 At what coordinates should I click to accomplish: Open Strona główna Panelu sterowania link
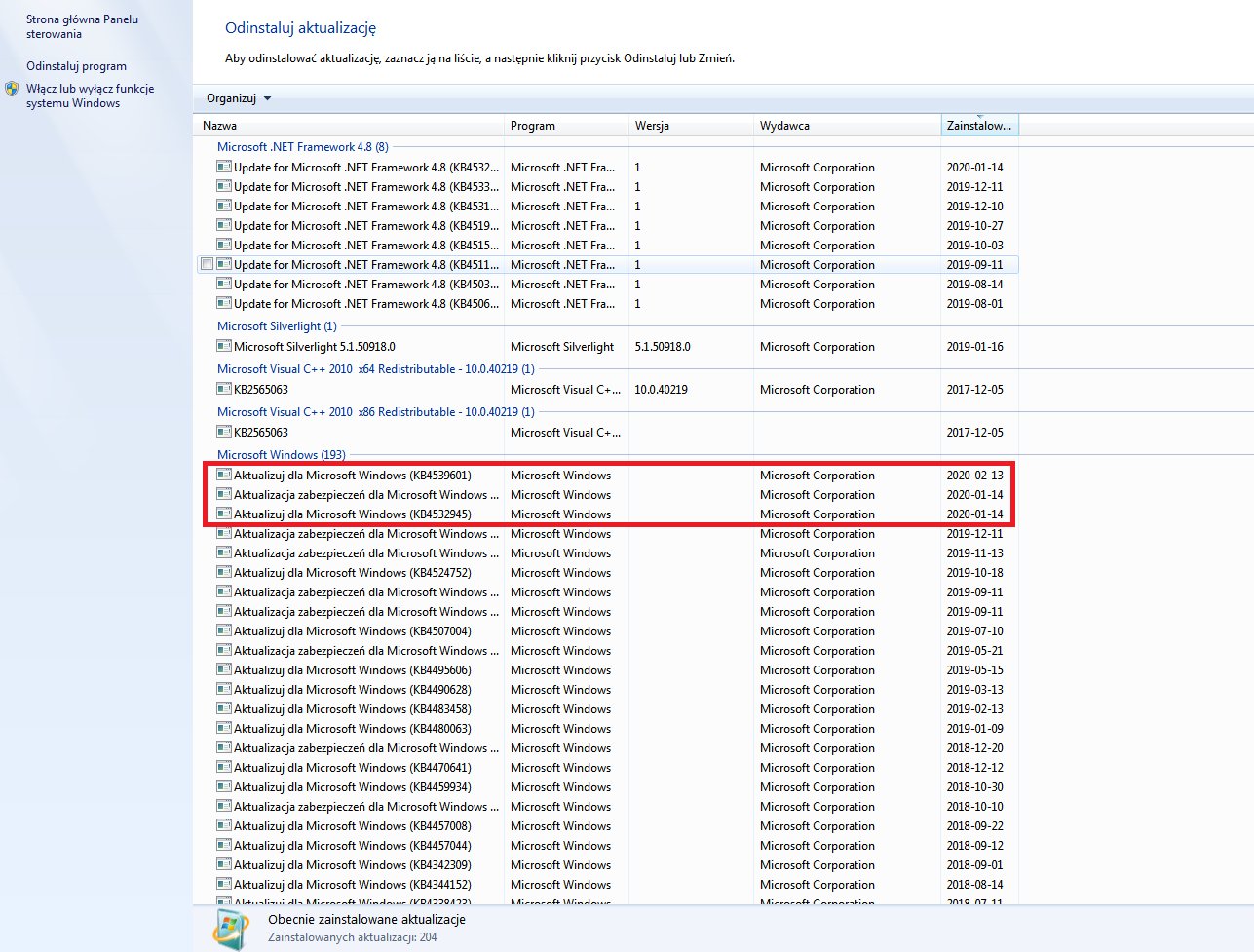coord(82,26)
